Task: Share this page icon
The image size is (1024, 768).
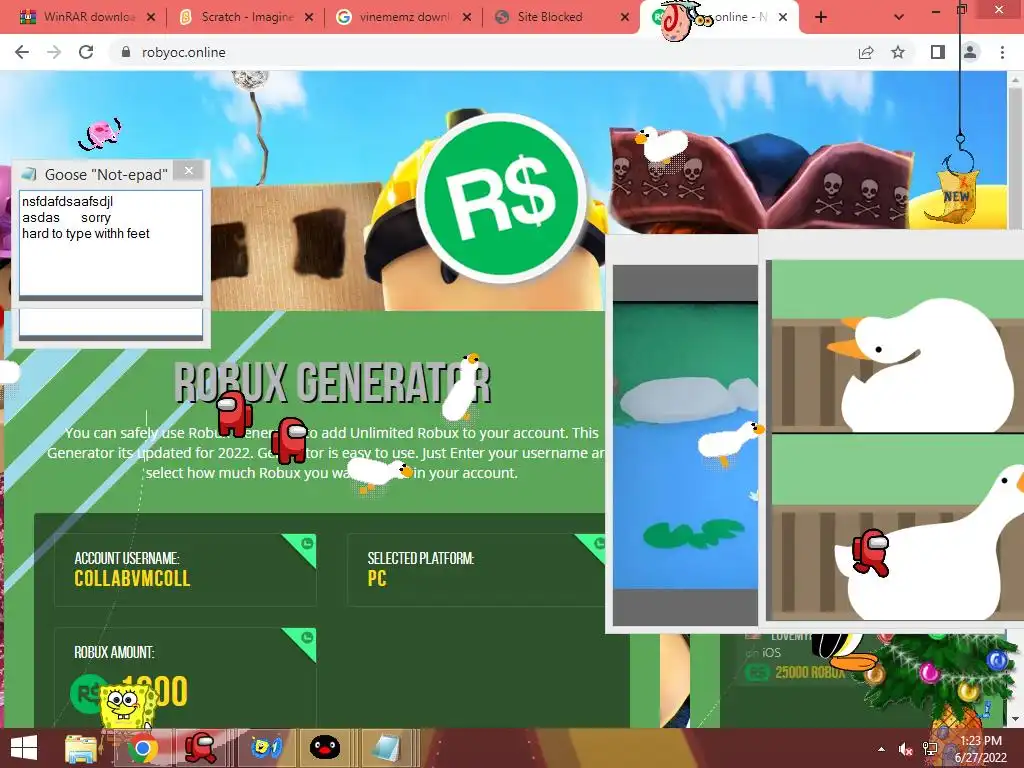Action: [866, 52]
